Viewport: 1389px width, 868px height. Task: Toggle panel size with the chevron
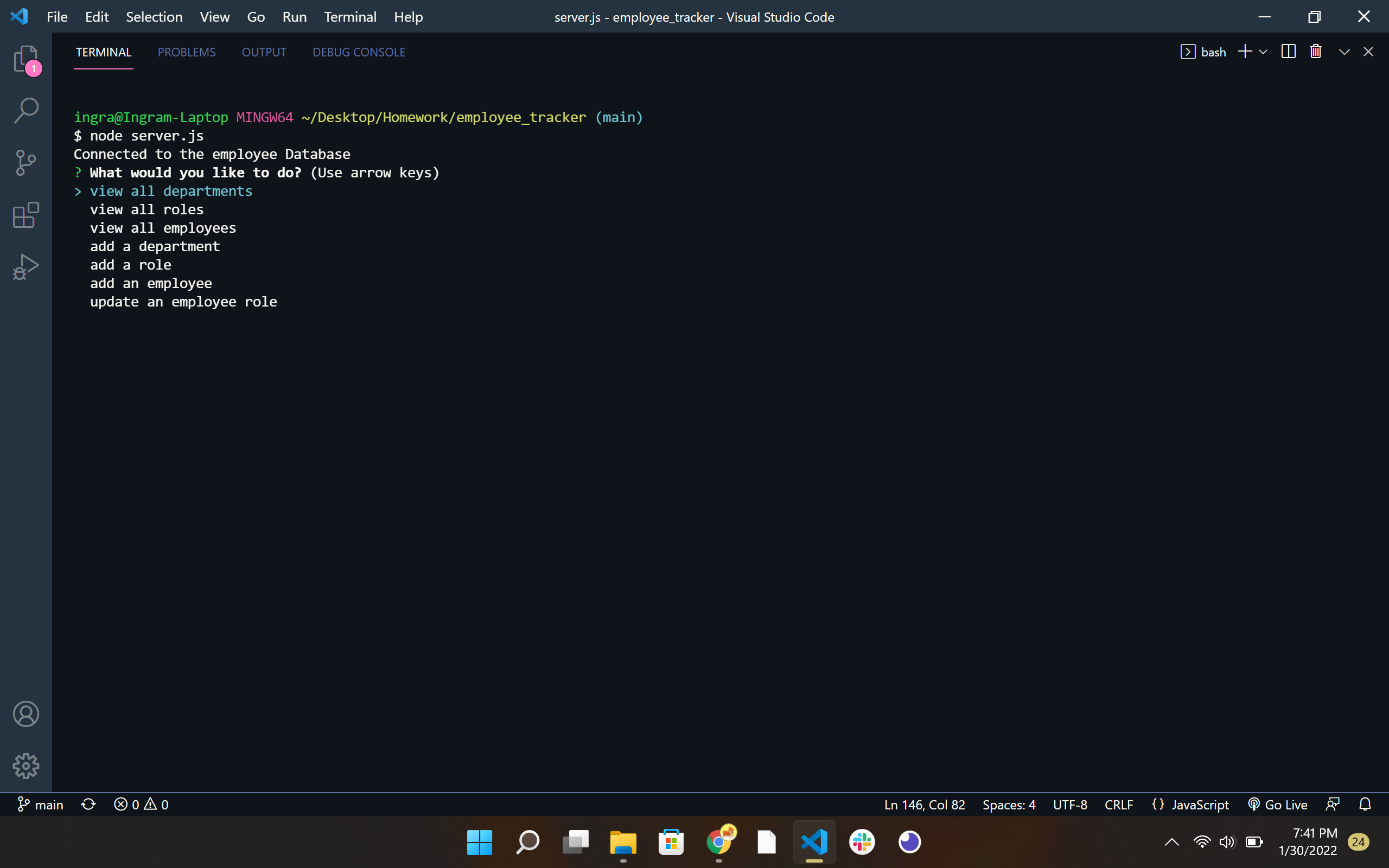pos(1343,51)
